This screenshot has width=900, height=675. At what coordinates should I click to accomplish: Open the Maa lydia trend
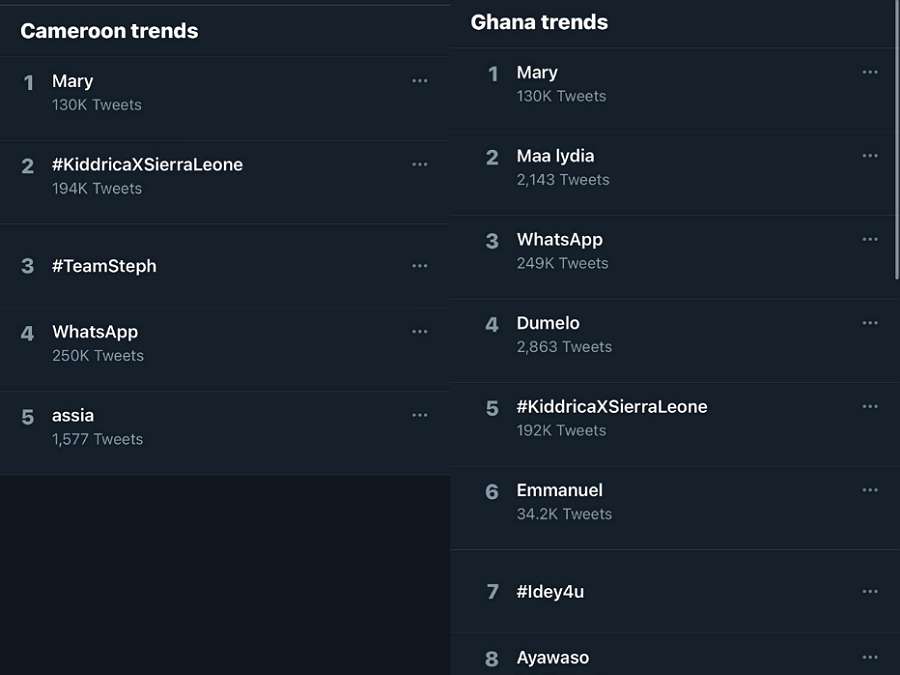coord(555,156)
